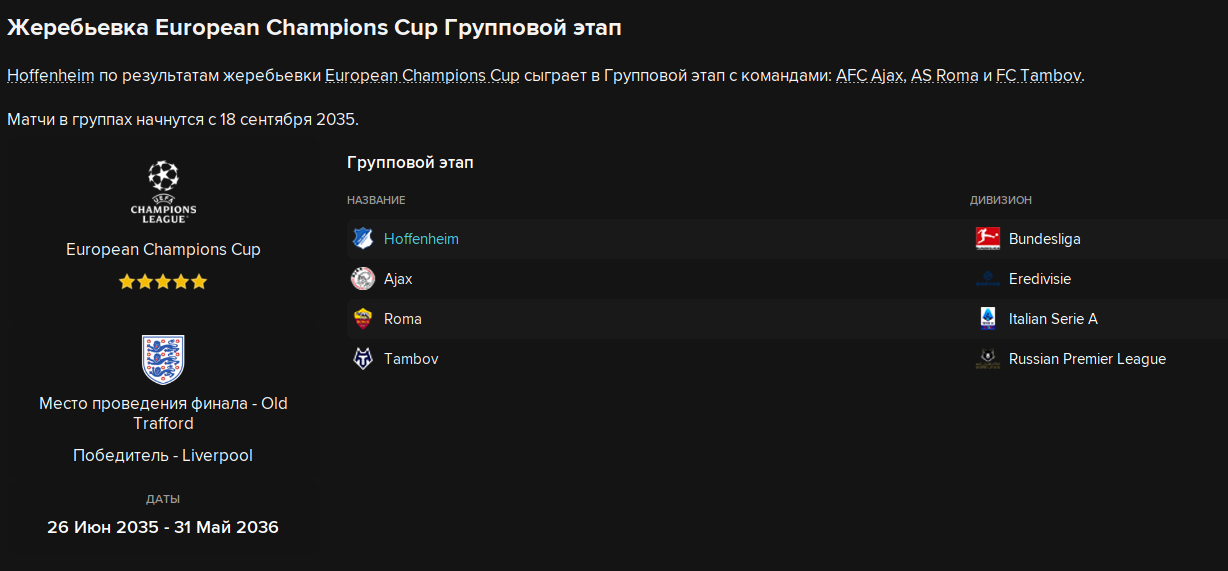This screenshot has width=1228, height=571.
Task: Open the Tambov team row
Action: tap(787, 359)
